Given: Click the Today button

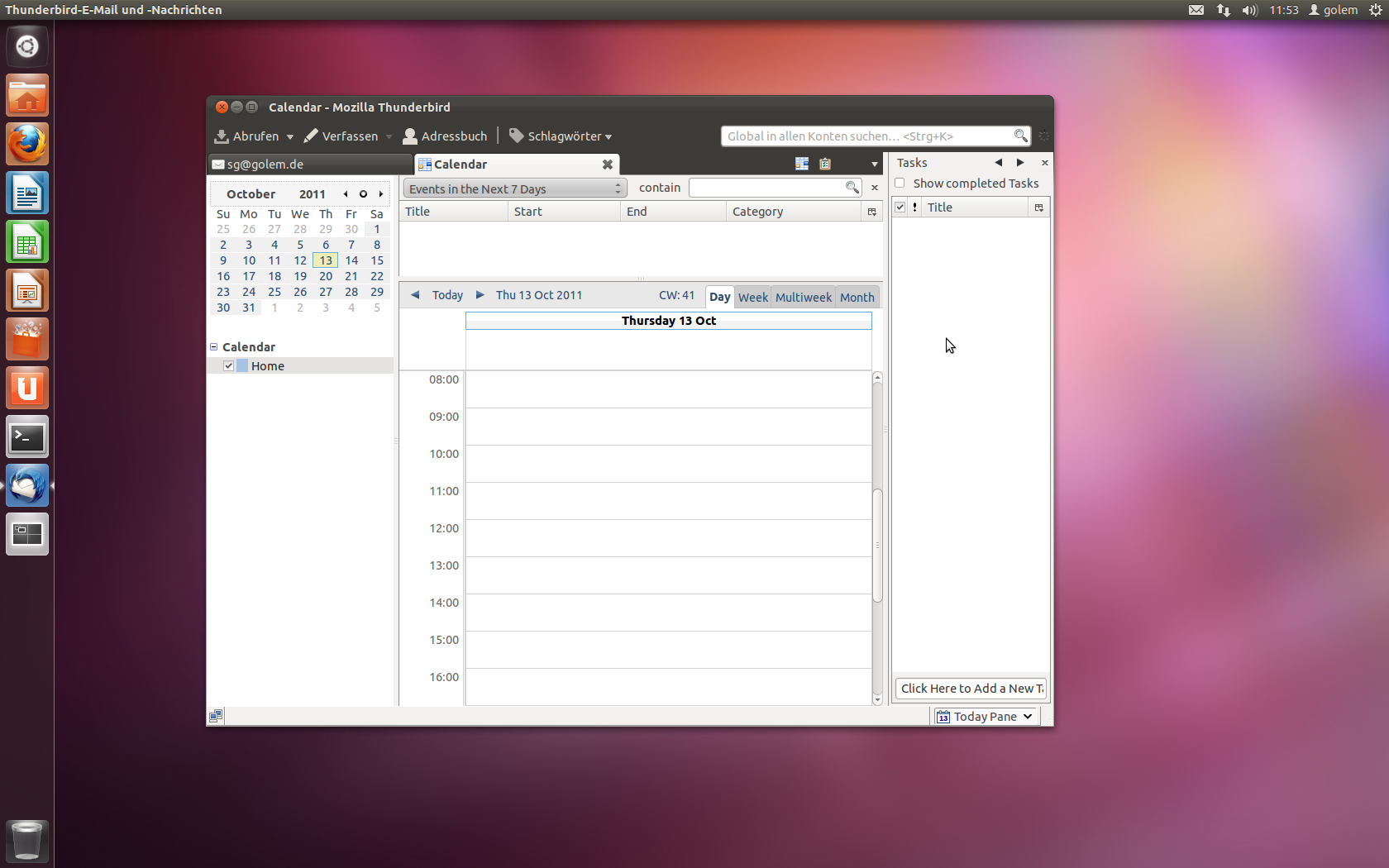Looking at the screenshot, I should coord(447,295).
